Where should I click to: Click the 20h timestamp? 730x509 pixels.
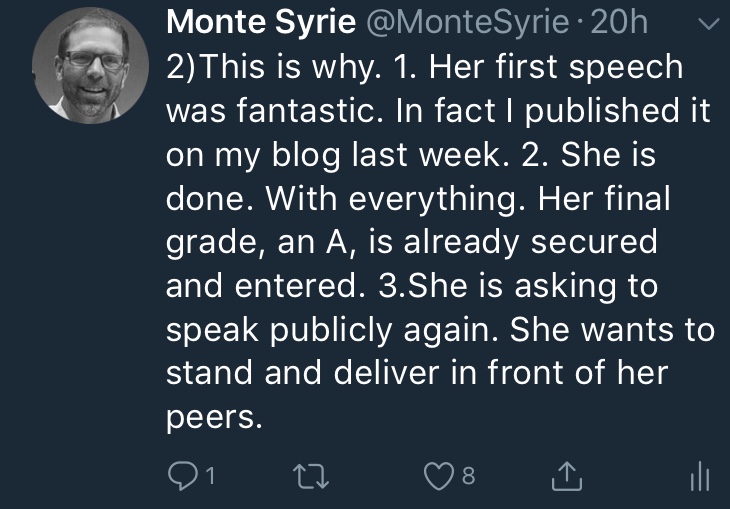(x=620, y=23)
